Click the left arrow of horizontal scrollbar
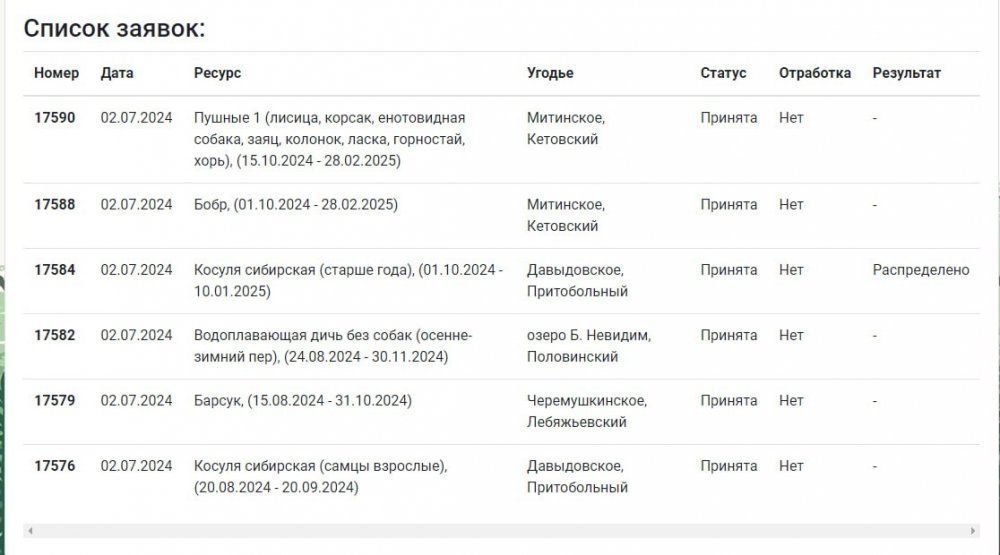Viewport: 1000px width, 555px height. (30, 530)
